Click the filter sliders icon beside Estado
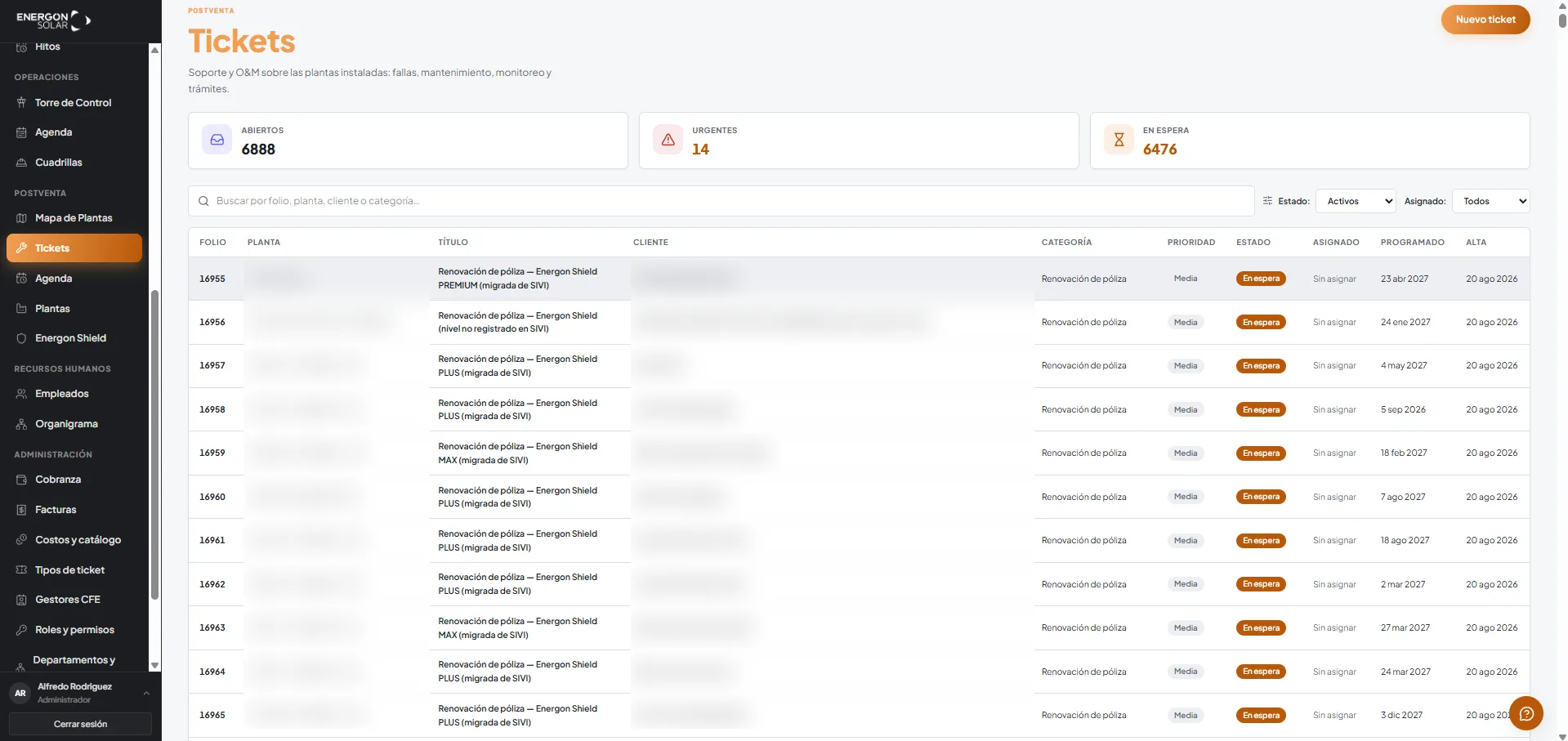 (1267, 201)
